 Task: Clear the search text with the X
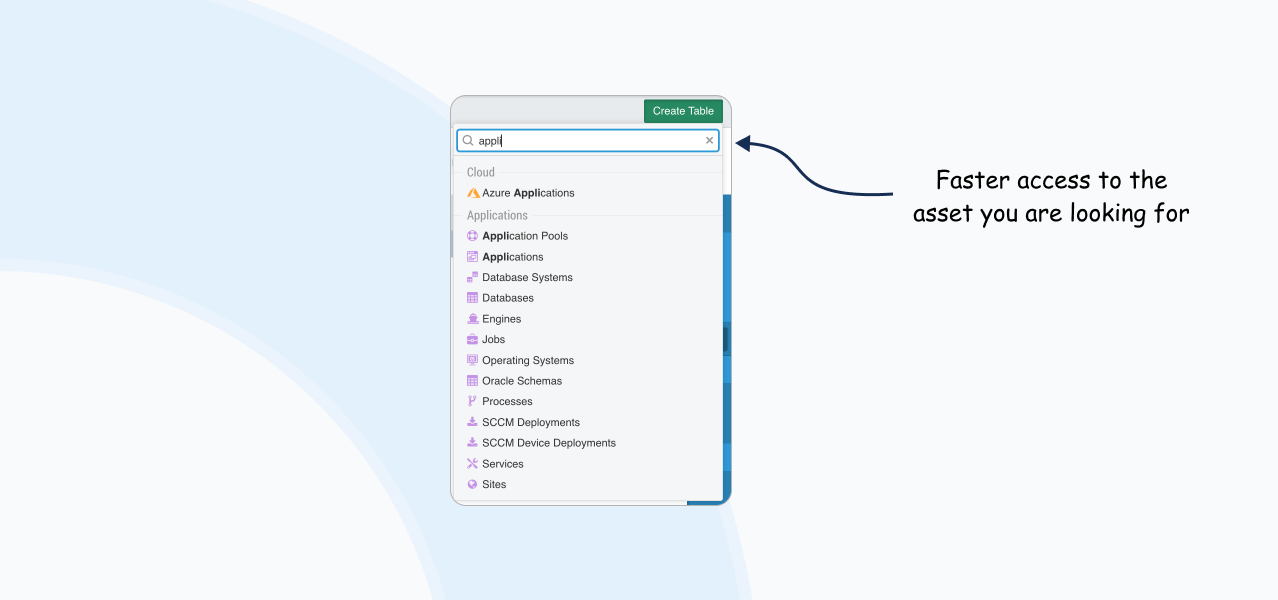(710, 141)
